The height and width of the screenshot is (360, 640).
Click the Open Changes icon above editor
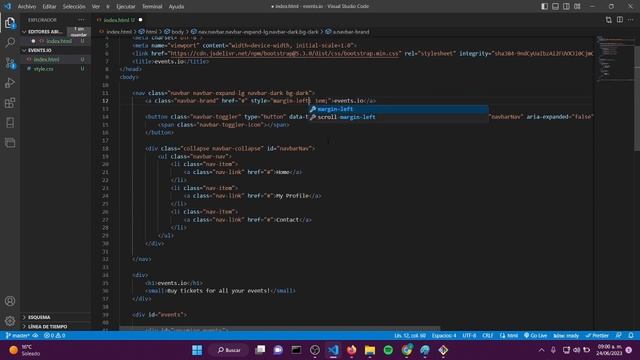[609, 20]
